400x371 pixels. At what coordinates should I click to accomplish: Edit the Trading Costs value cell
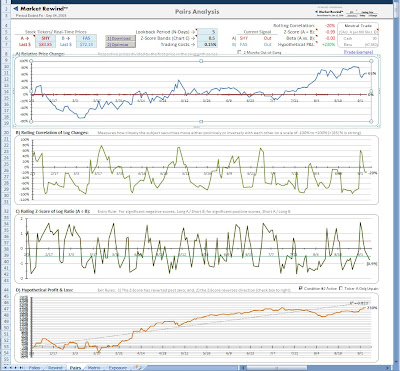[208, 44]
